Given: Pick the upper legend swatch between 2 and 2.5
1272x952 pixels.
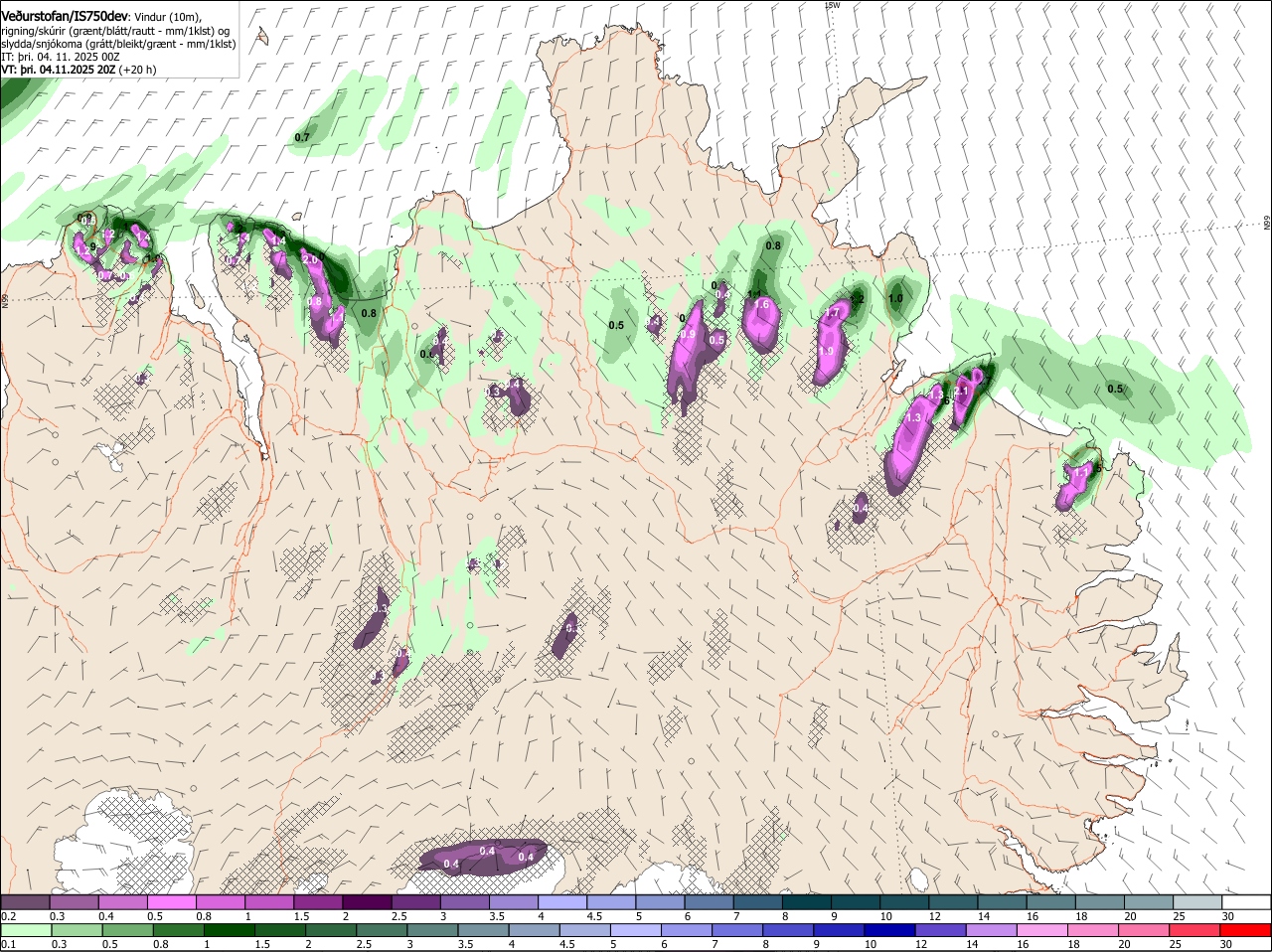Looking at the screenshot, I should pyautogui.click(x=367, y=901).
